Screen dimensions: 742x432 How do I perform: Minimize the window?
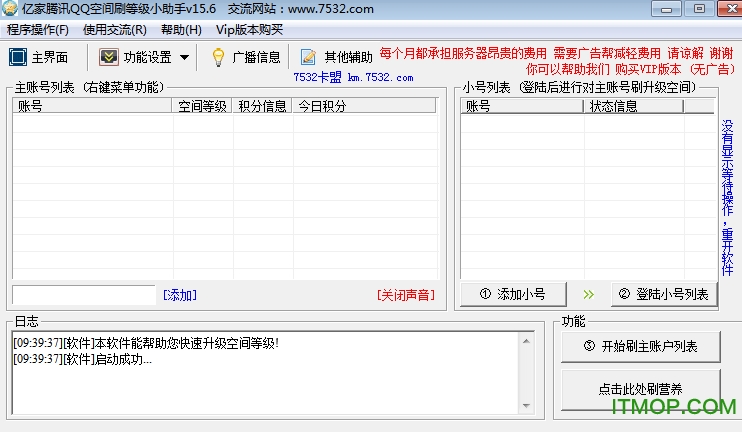[666, 9]
